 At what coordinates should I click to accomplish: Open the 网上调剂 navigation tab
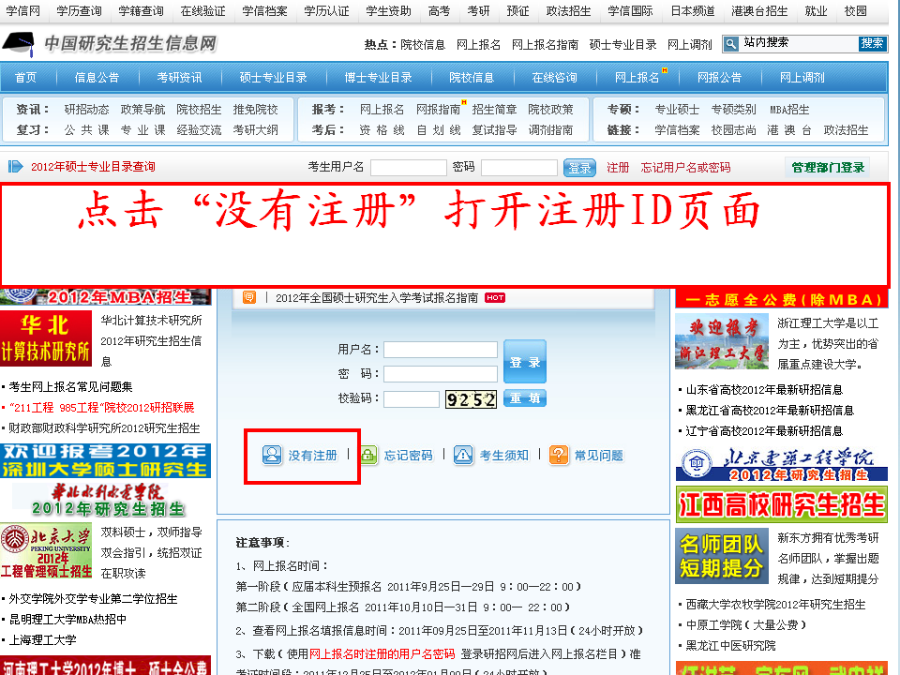802,77
